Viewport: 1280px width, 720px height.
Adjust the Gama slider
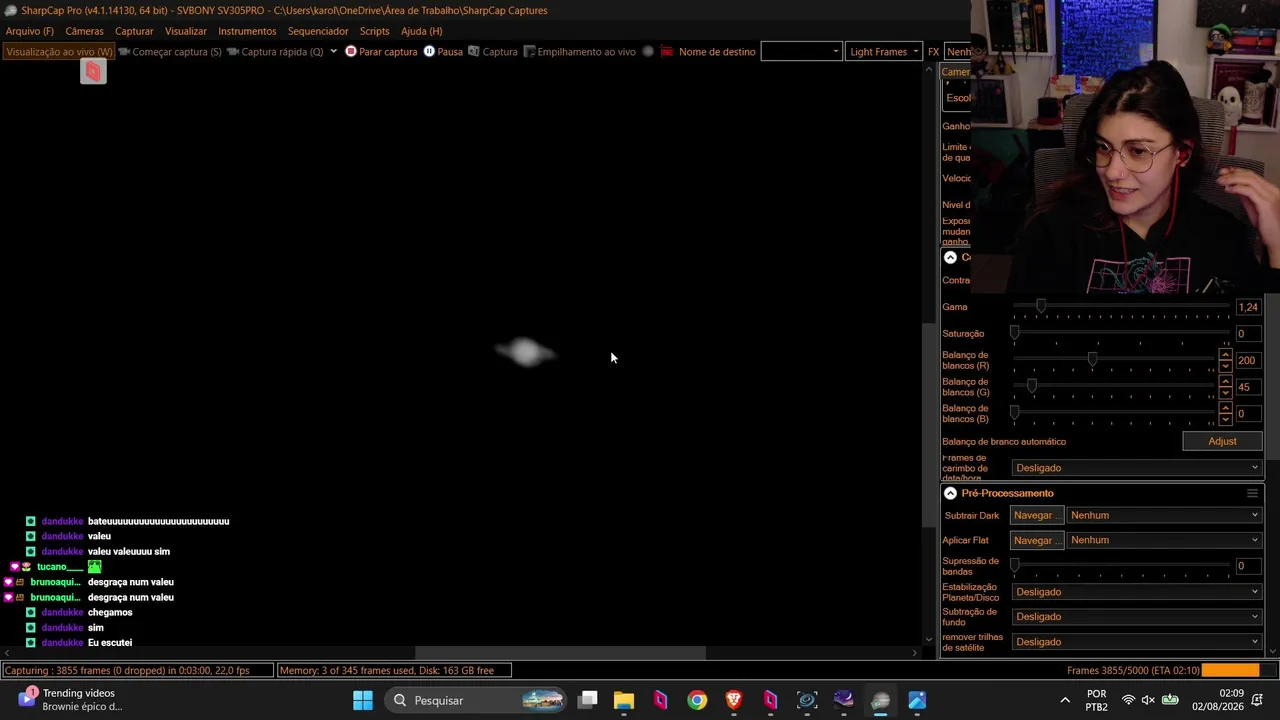[1121, 306]
